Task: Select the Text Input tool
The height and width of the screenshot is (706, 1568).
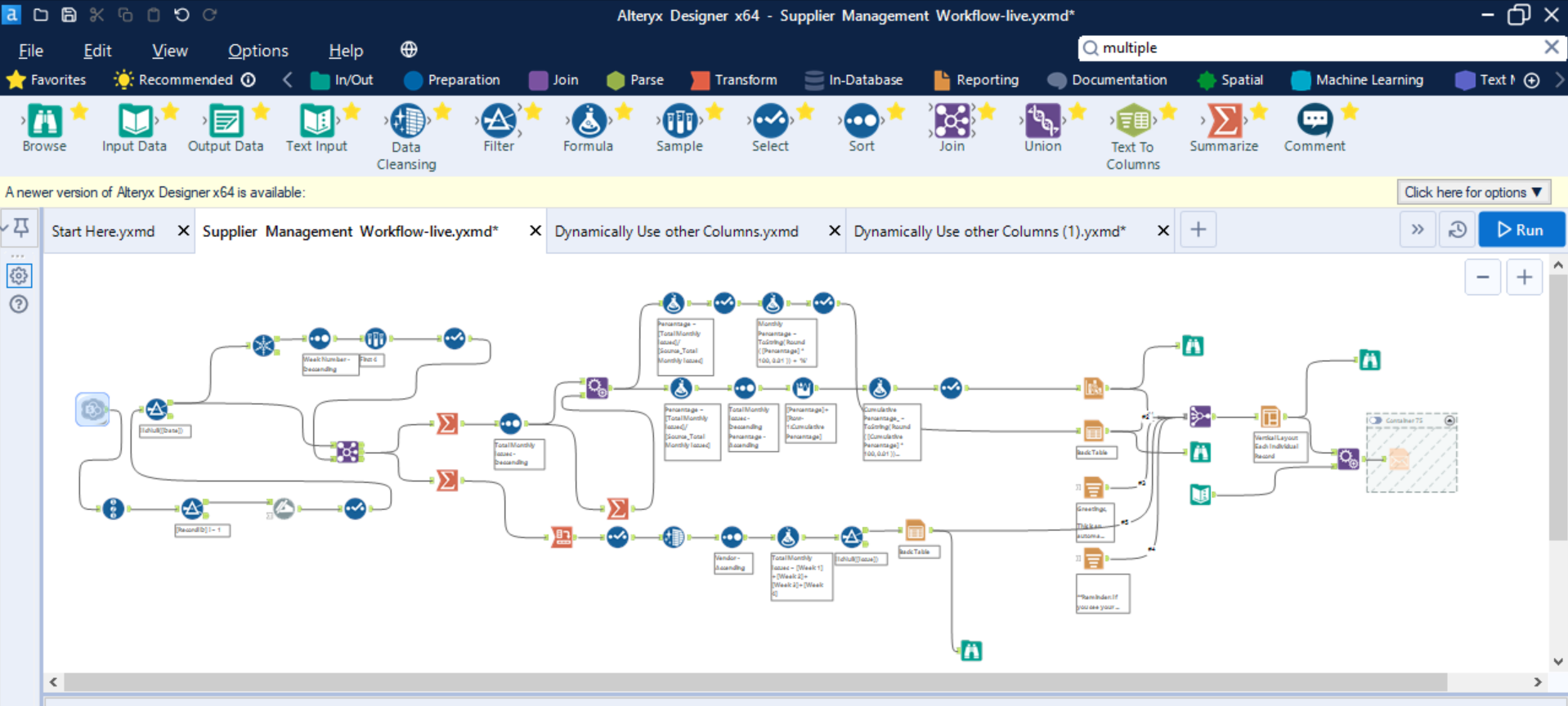Action: pyautogui.click(x=316, y=129)
